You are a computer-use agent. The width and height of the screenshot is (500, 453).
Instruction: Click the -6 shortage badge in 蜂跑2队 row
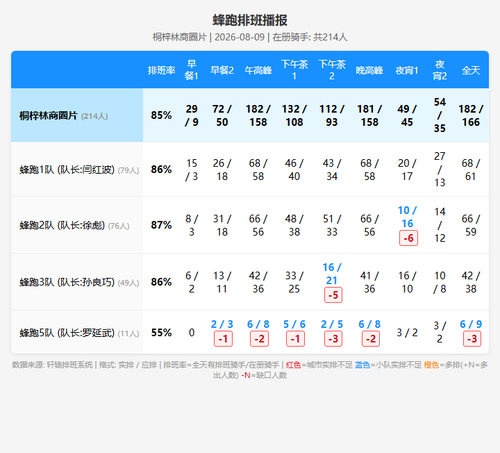(x=408, y=238)
